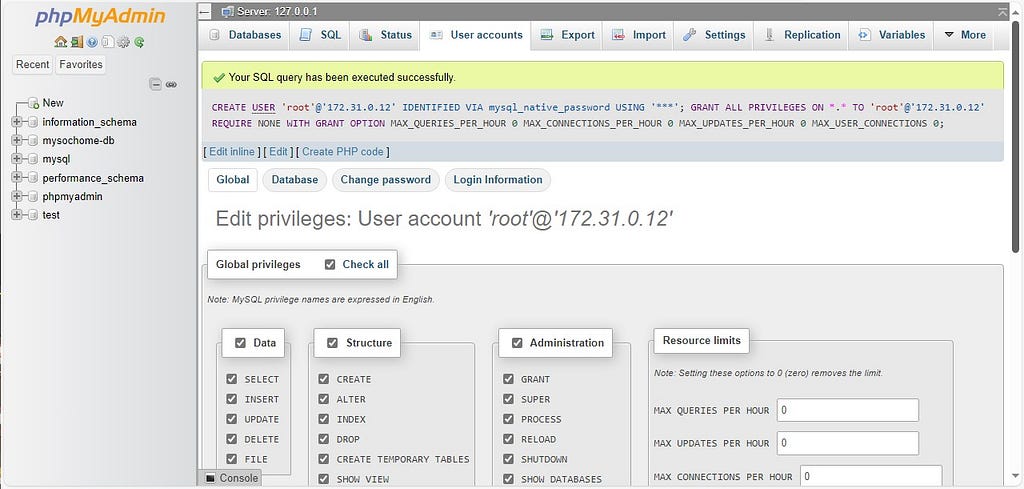Click the phpMyAdmin logo
Image resolution: width=1024 pixels, height=489 pixels.
point(100,16)
